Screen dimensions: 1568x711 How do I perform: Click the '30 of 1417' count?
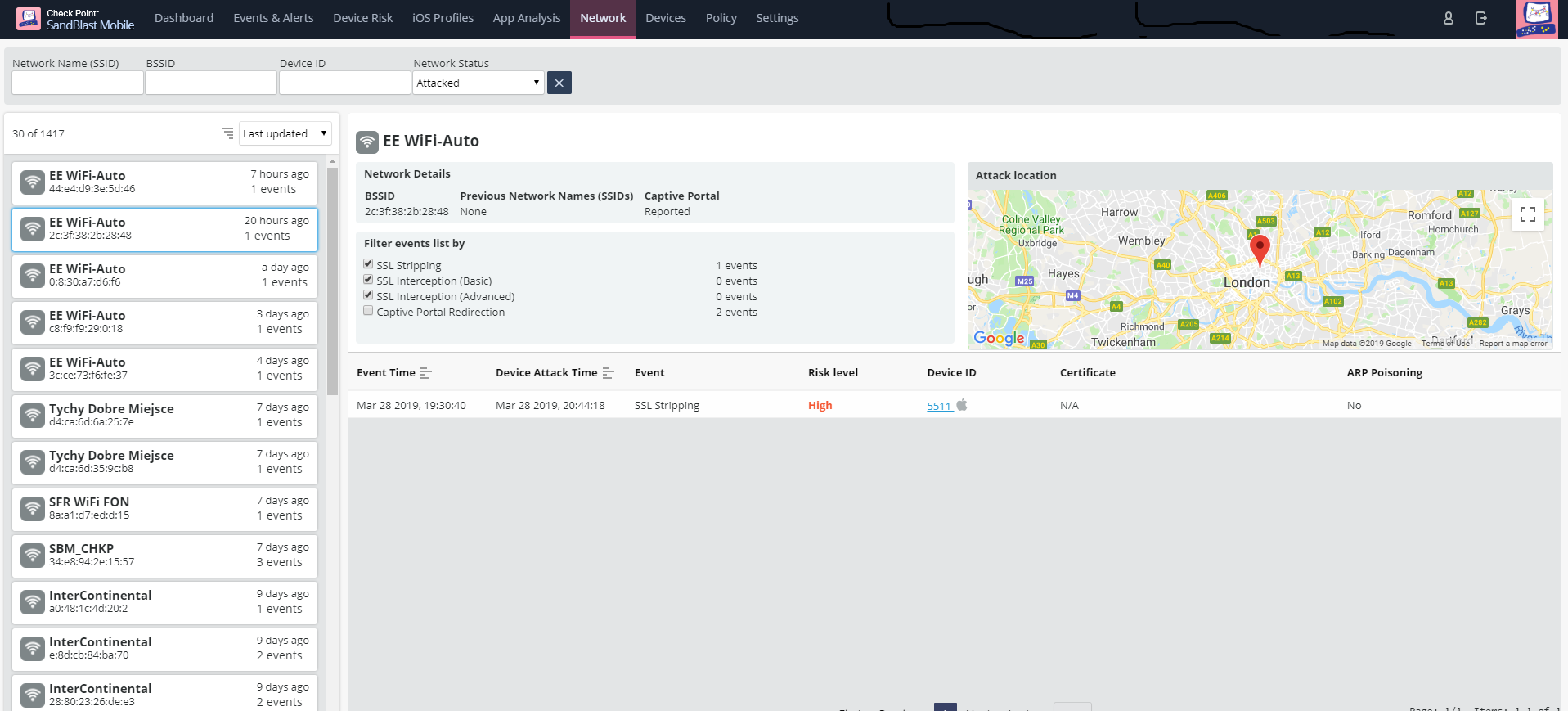click(x=38, y=133)
